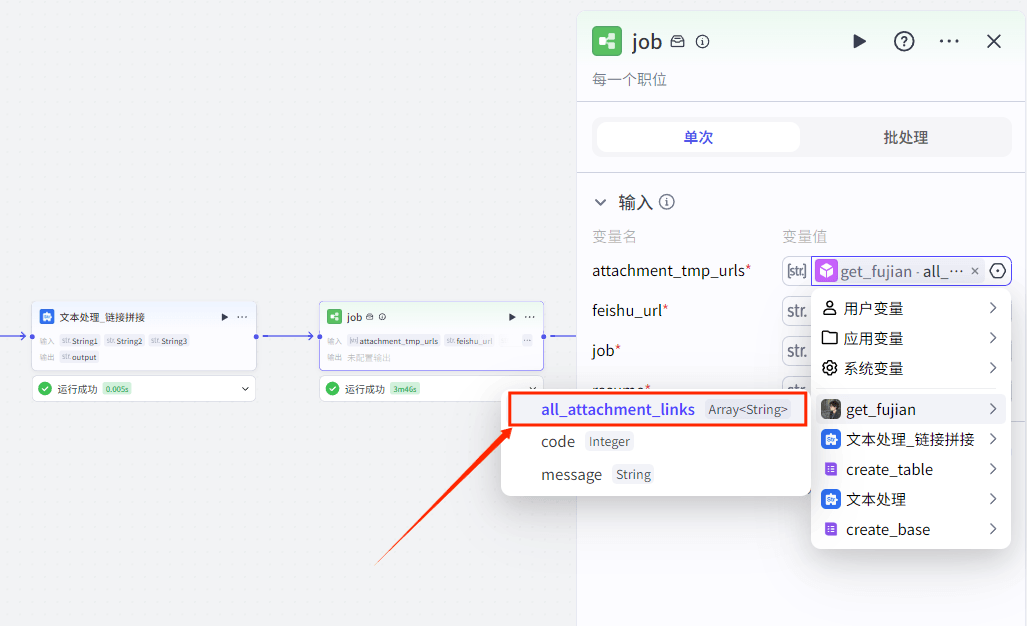Select message String output
Screen dimensions: 1027x626
point(655,475)
